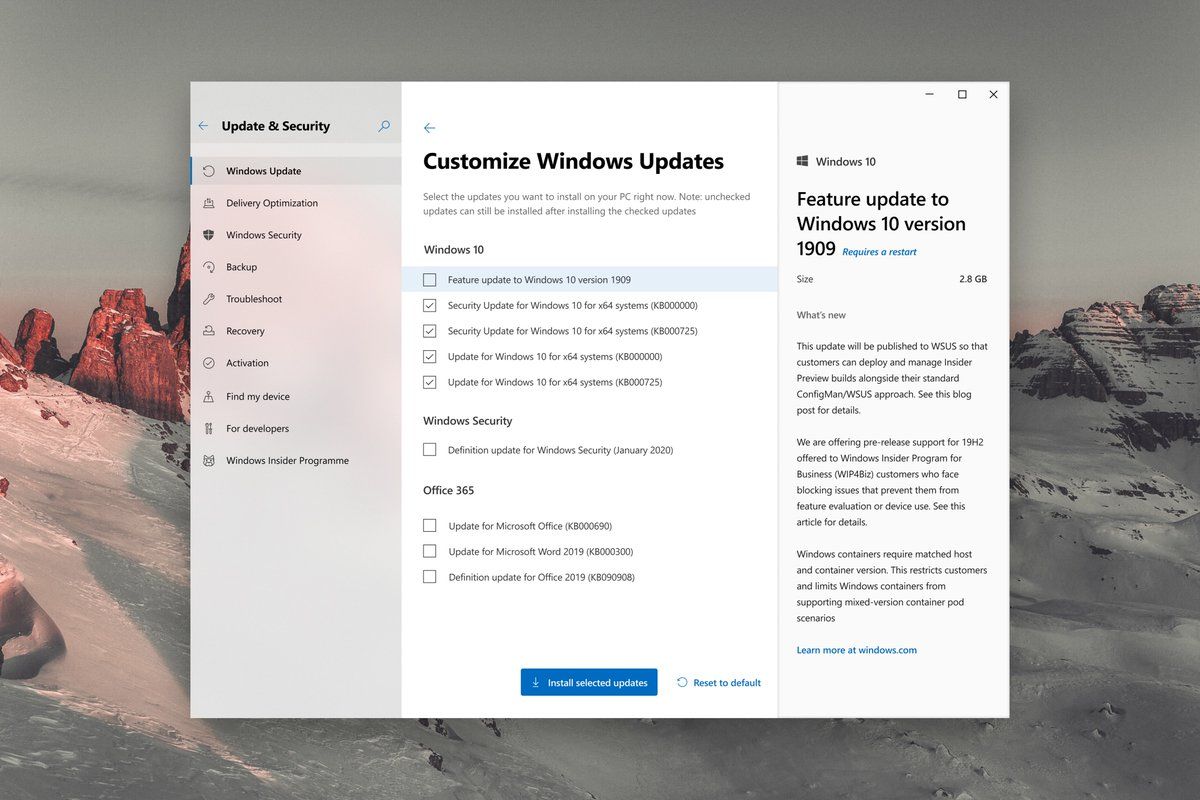Click Install selected updates button

point(589,682)
